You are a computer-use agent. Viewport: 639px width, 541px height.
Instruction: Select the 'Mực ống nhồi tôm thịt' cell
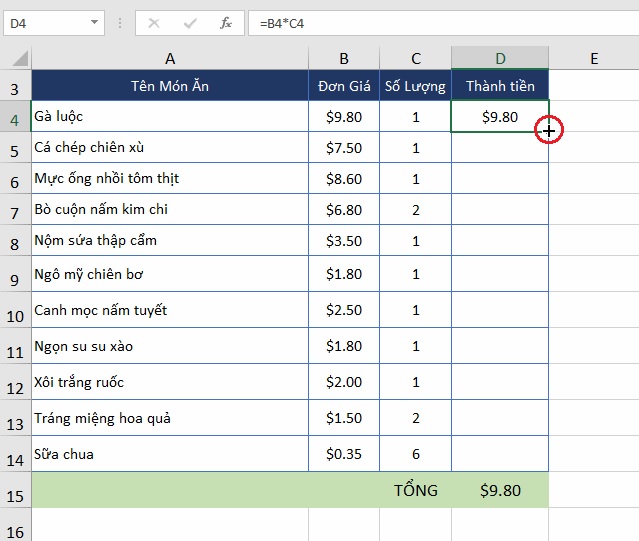[x=170, y=178]
